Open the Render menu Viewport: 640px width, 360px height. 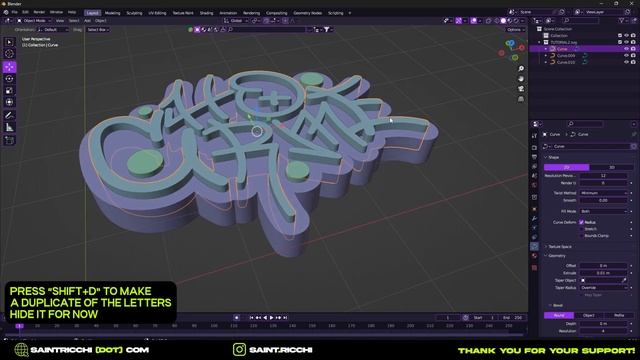[39, 12]
